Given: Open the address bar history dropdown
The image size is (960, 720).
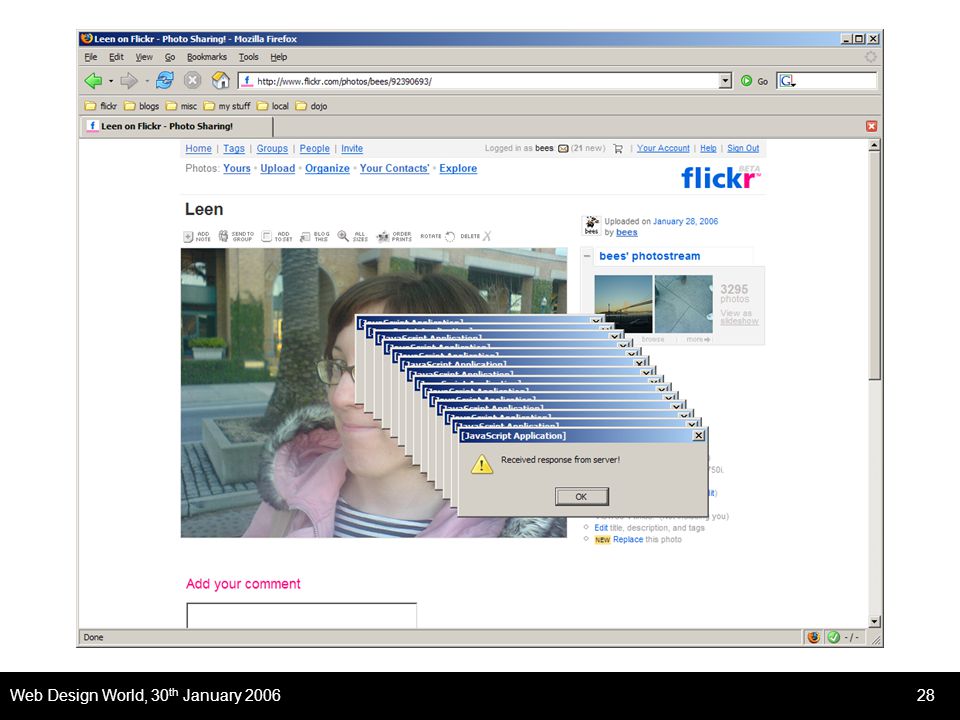Looking at the screenshot, I should (726, 81).
